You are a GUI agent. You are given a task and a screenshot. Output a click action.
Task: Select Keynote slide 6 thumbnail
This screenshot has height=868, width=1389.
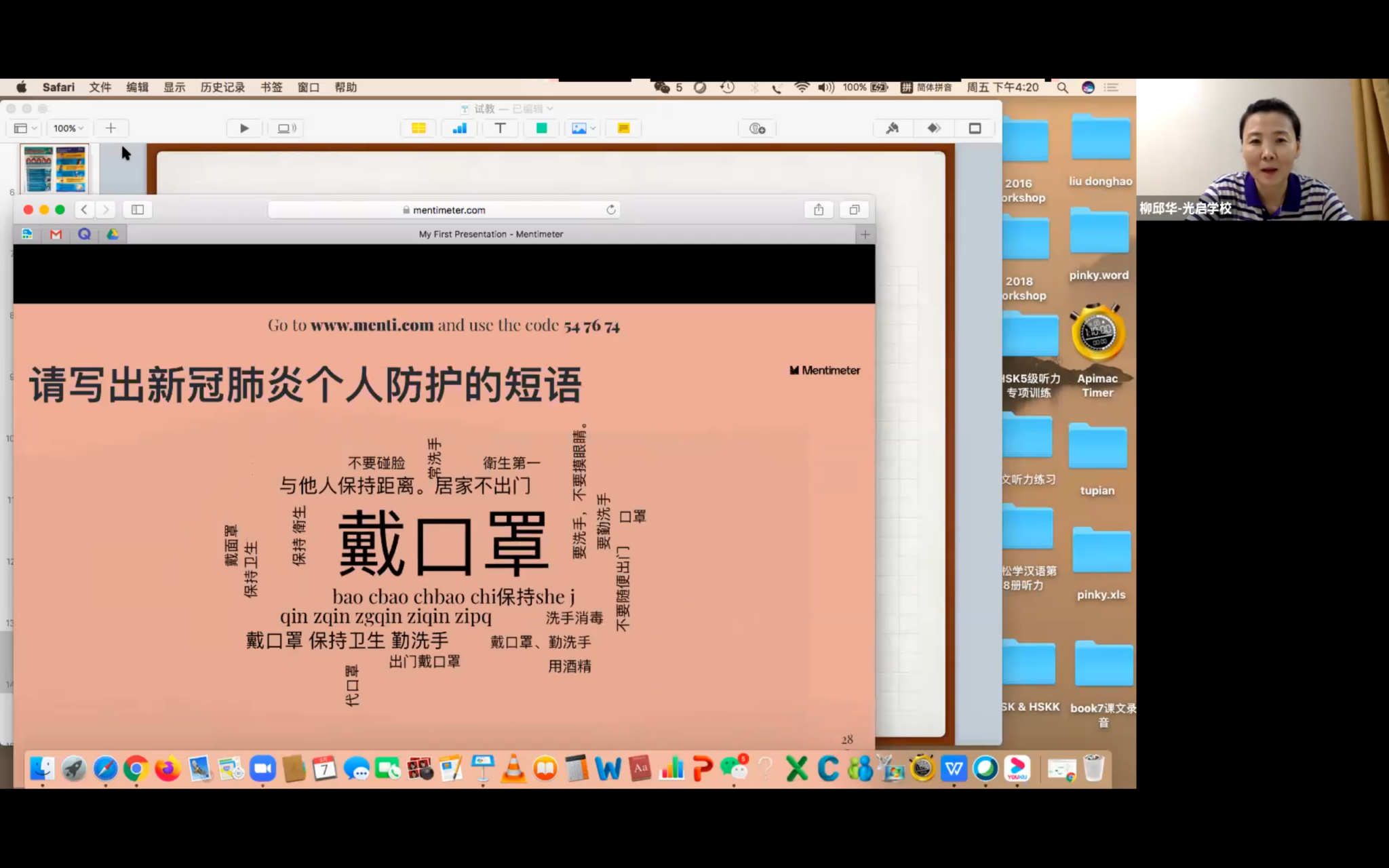click(x=55, y=169)
